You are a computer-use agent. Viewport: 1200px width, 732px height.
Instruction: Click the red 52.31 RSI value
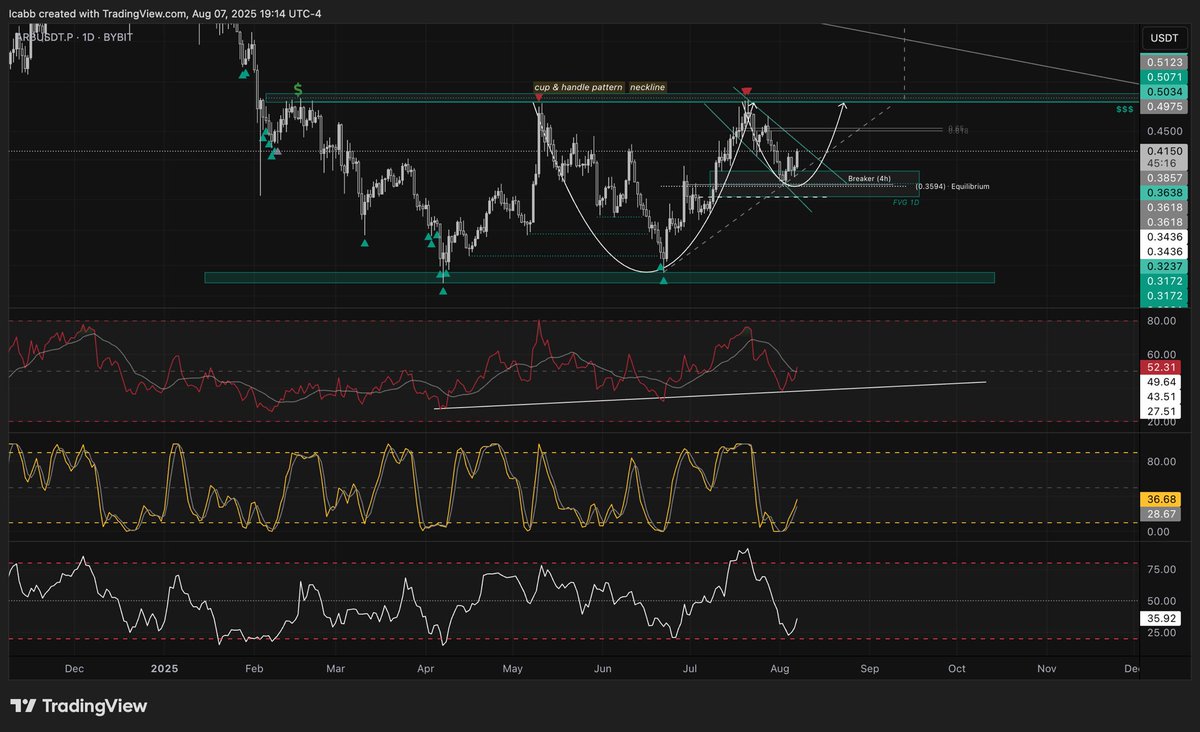(x=1163, y=366)
